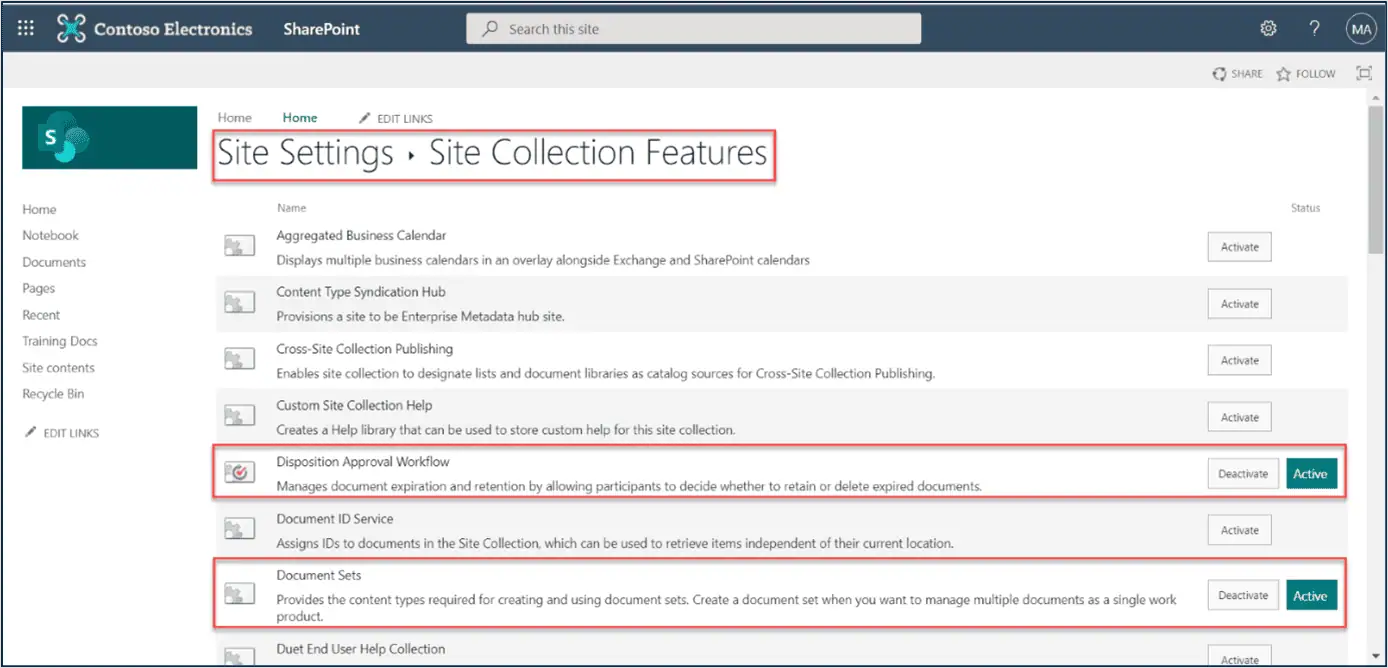Go to Recycle Bin in the sidebar

tap(53, 394)
